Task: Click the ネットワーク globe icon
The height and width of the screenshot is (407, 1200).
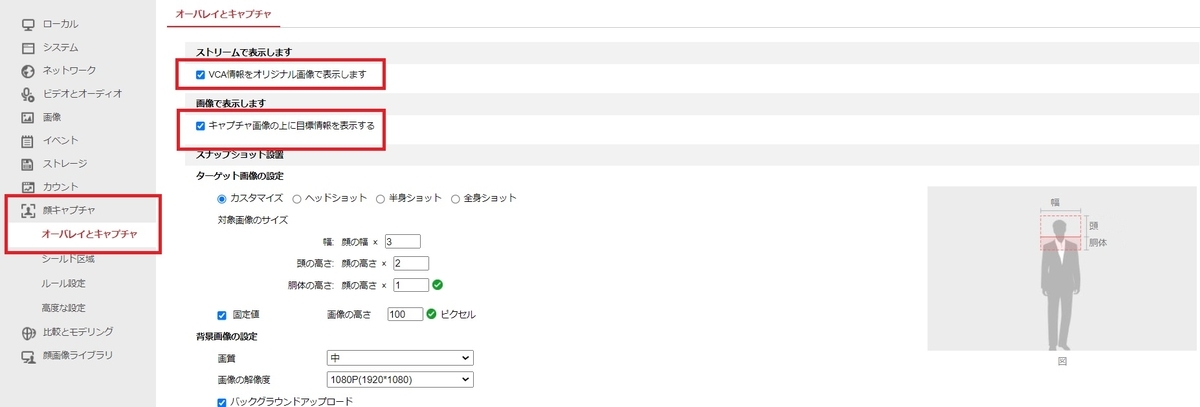Action: 28,71
